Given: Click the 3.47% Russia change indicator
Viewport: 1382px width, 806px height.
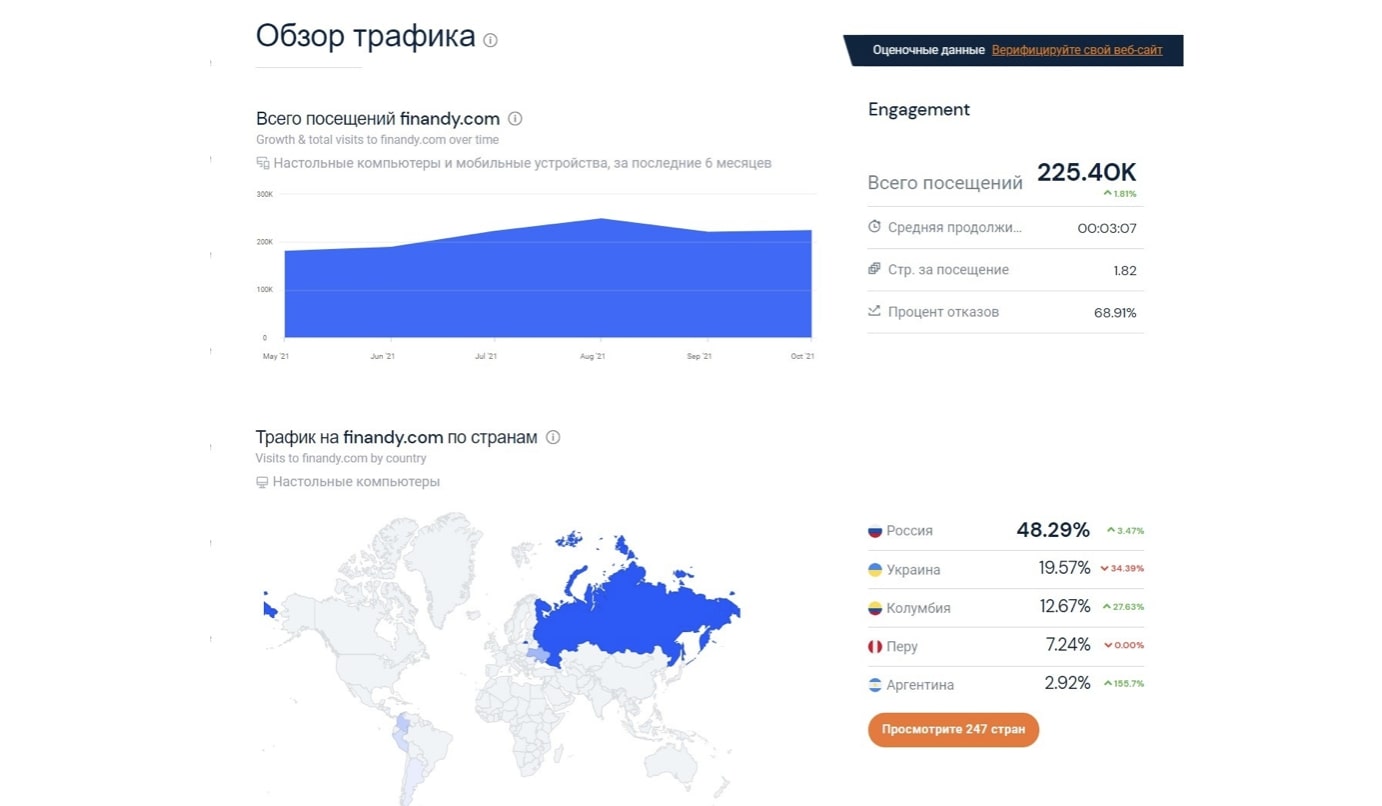Looking at the screenshot, I should (1125, 530).
